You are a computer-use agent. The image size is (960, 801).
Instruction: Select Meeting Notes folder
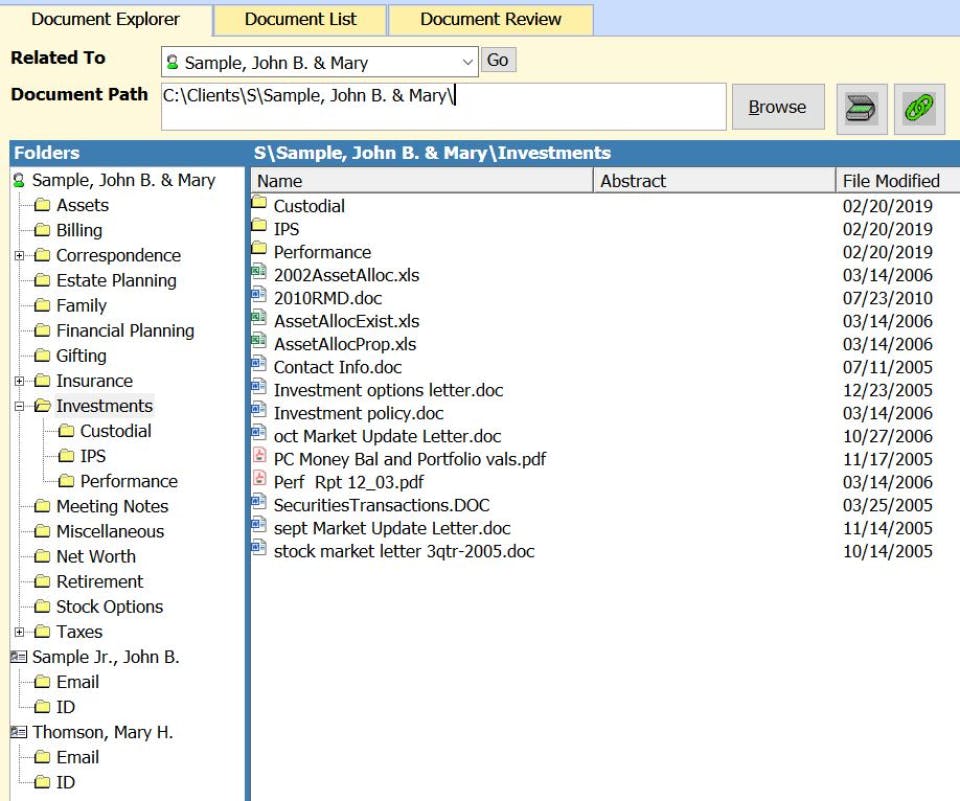point(113,506)
